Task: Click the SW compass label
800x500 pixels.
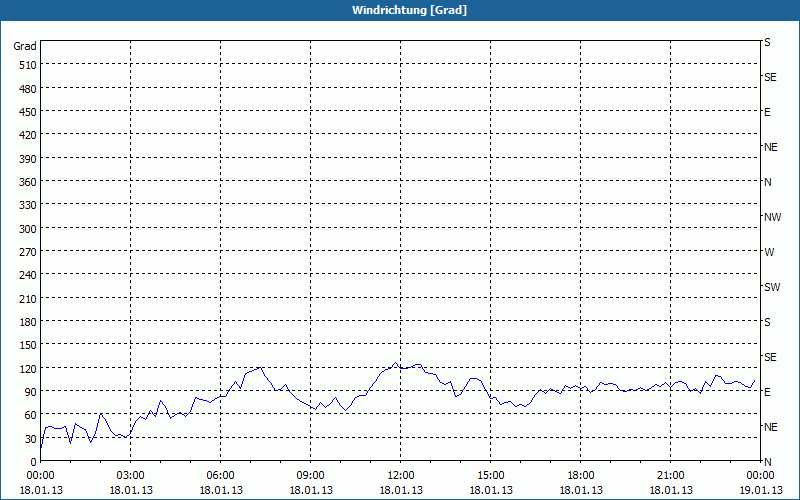Action: 772,287
